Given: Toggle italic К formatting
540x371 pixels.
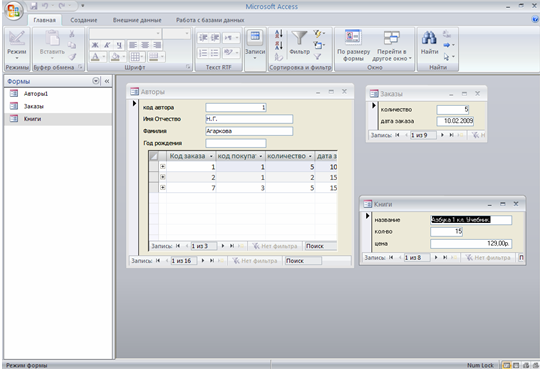Looking at the screenshot, I should click(x=107, y=45).
